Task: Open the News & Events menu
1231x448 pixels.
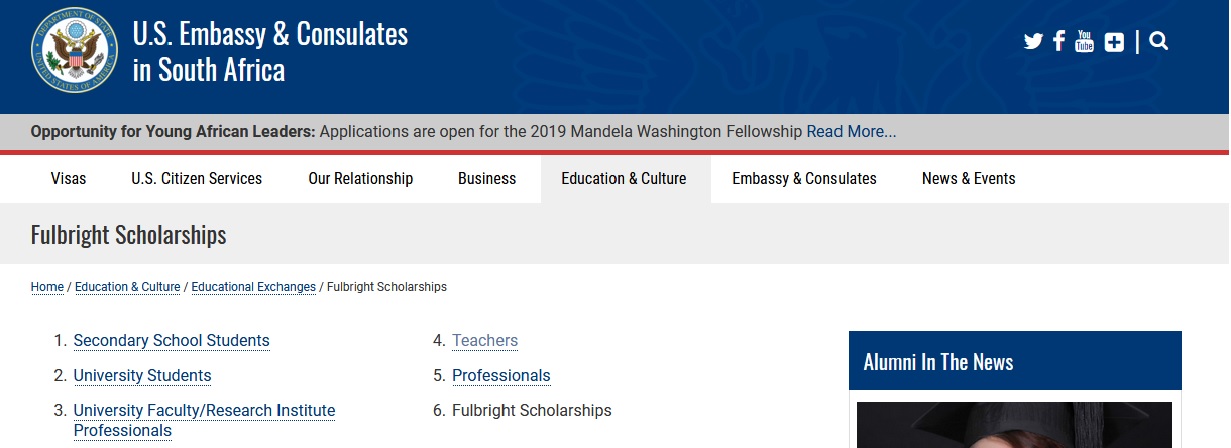Action: [968, 179]
